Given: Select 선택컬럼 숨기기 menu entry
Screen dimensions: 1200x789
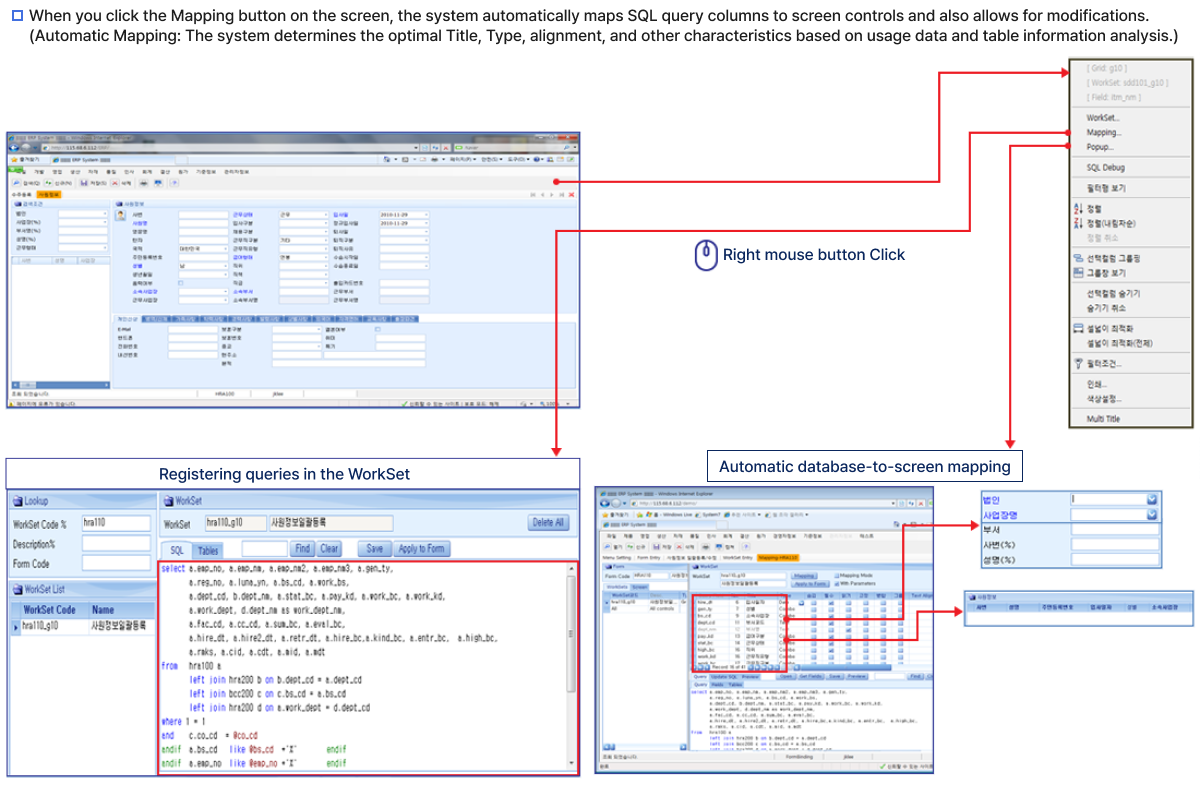Looking at the screenshot, I should tap(1113, 293).
